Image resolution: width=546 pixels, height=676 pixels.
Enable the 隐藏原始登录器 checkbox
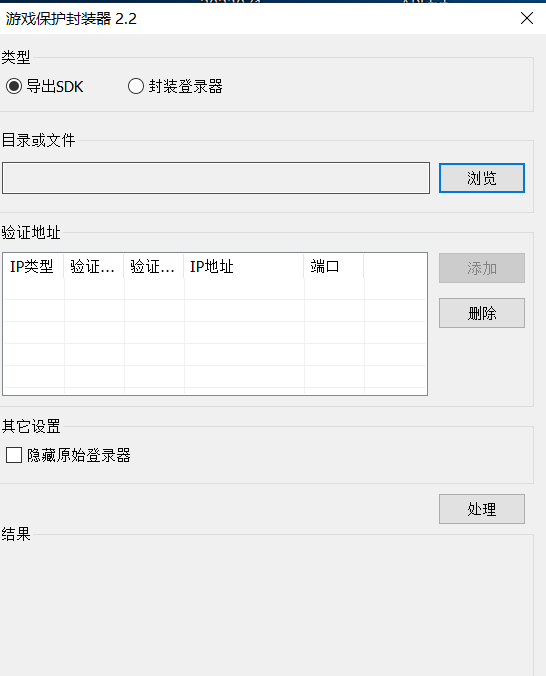point(14,455)
